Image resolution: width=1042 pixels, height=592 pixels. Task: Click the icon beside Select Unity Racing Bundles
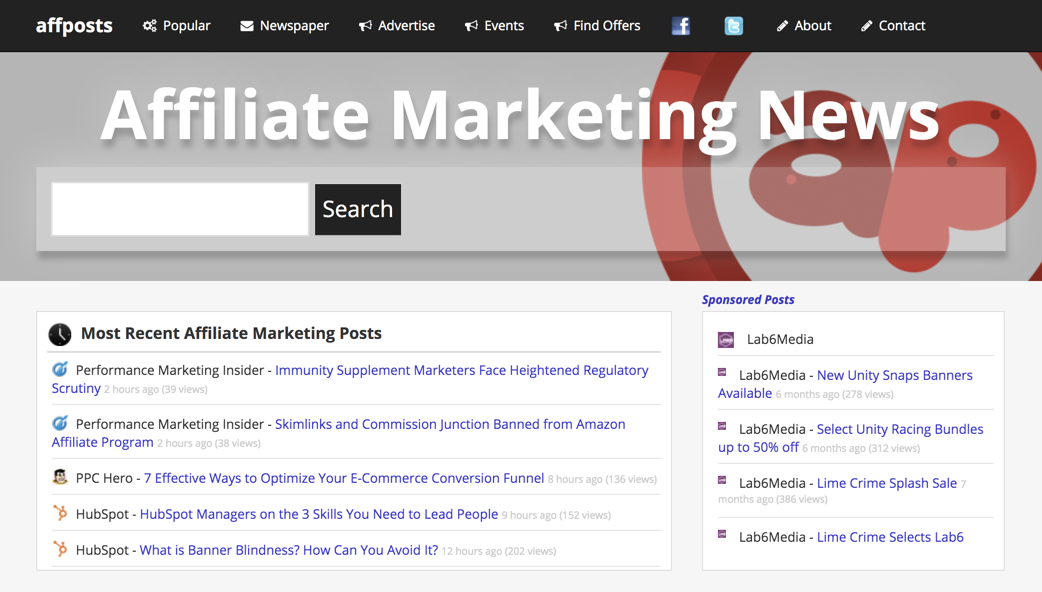(x=722, y=427)
